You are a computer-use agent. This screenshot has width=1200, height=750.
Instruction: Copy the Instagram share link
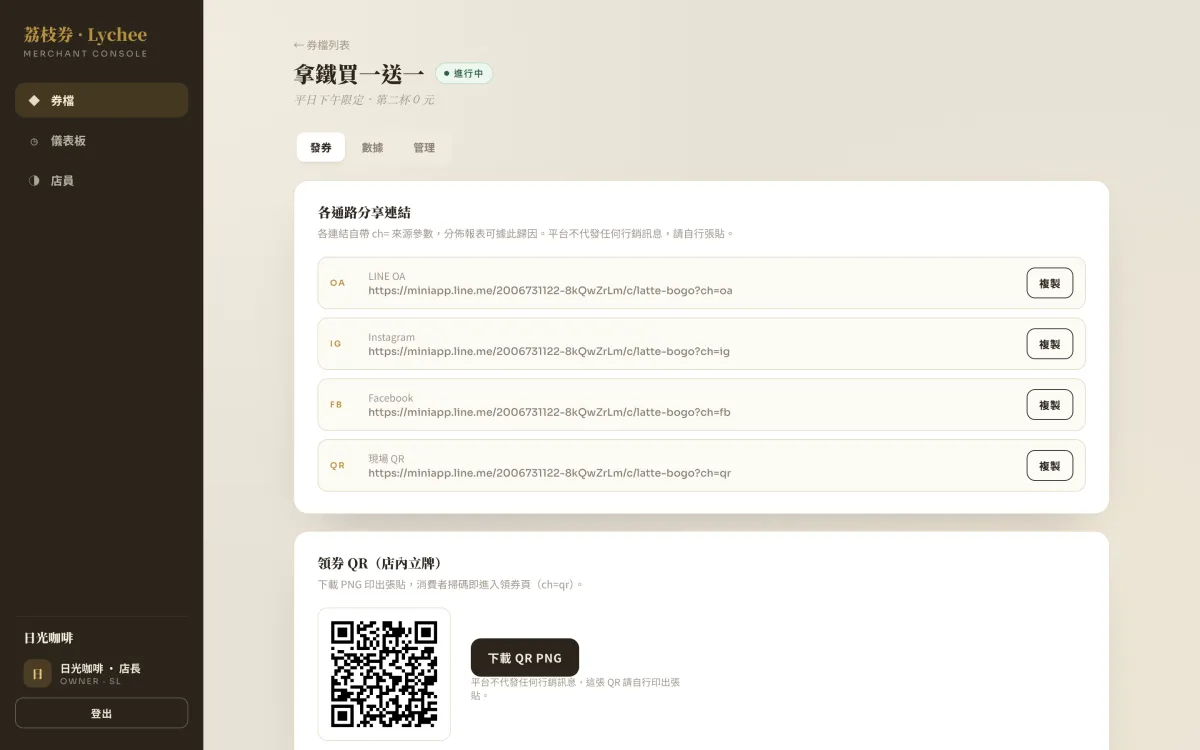pos(1049,344)
